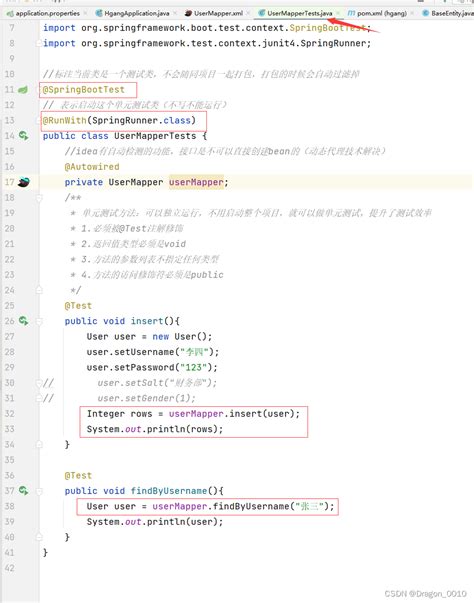474x603 pixels.
Task: Collapse the import statements fold marker
Action: click(39, 43)
